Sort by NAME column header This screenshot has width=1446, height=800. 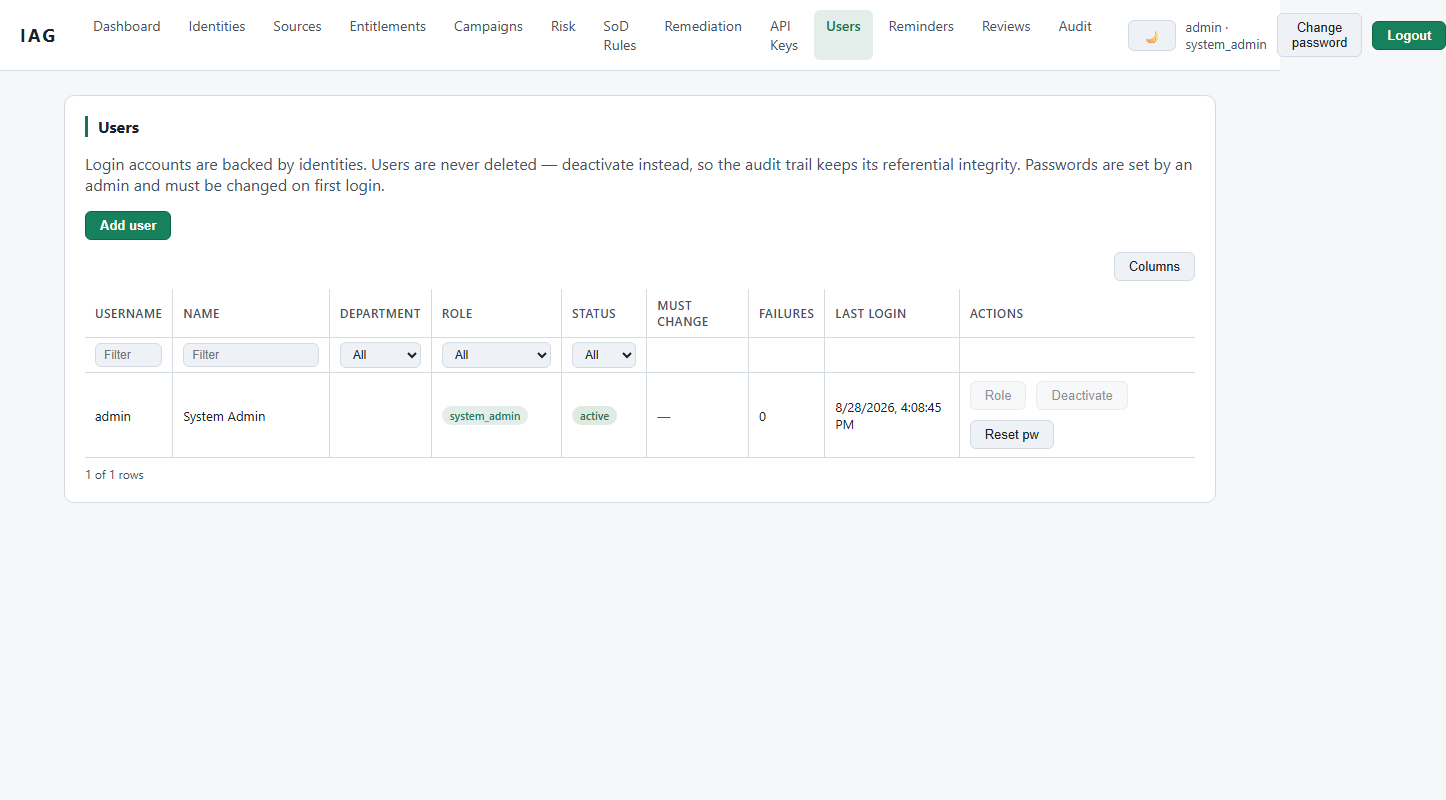tap(251, 313)
